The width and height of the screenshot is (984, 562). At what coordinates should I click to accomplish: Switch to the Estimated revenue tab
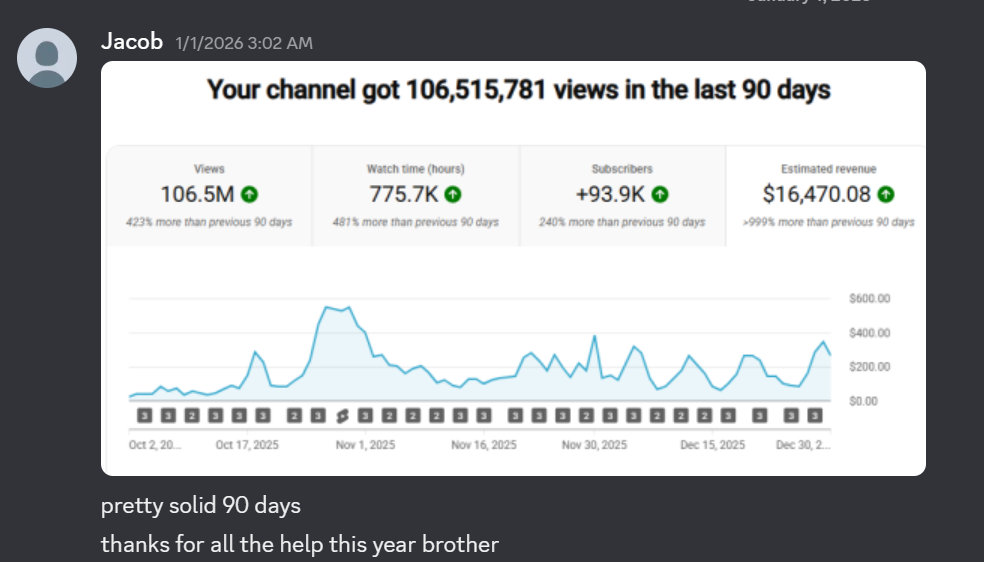(826, 196)
